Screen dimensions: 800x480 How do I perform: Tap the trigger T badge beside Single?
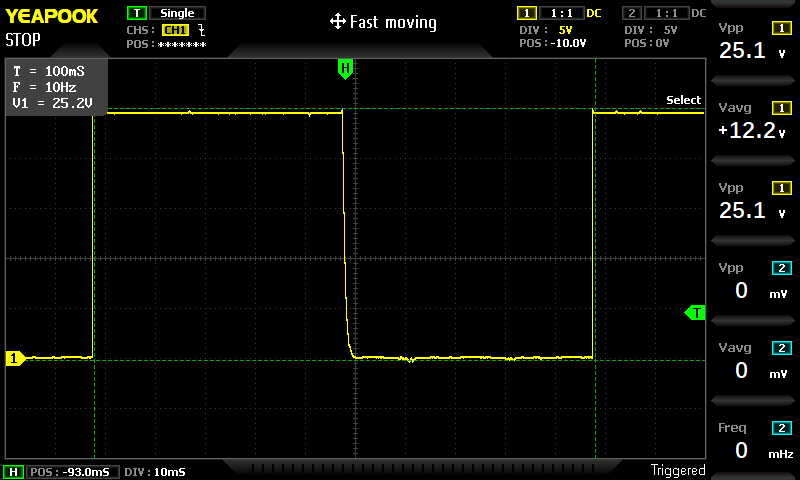tap(136, 13)
